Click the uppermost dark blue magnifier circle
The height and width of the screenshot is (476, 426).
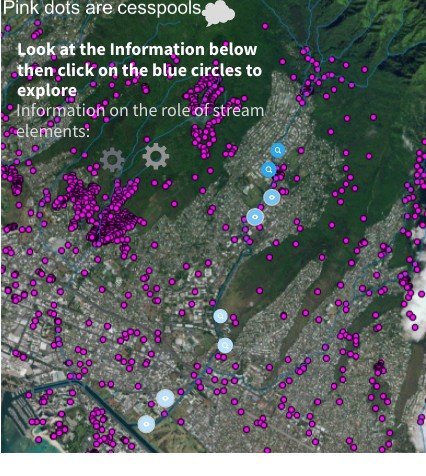(278, 151)
